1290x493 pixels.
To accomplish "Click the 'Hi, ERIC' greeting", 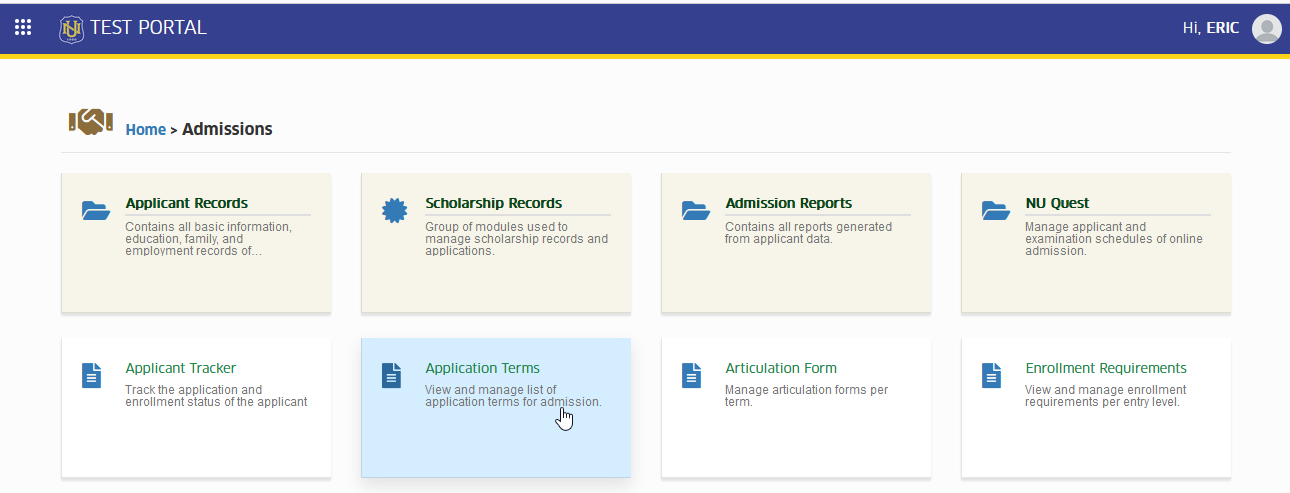I will (x=1211, y=28).
